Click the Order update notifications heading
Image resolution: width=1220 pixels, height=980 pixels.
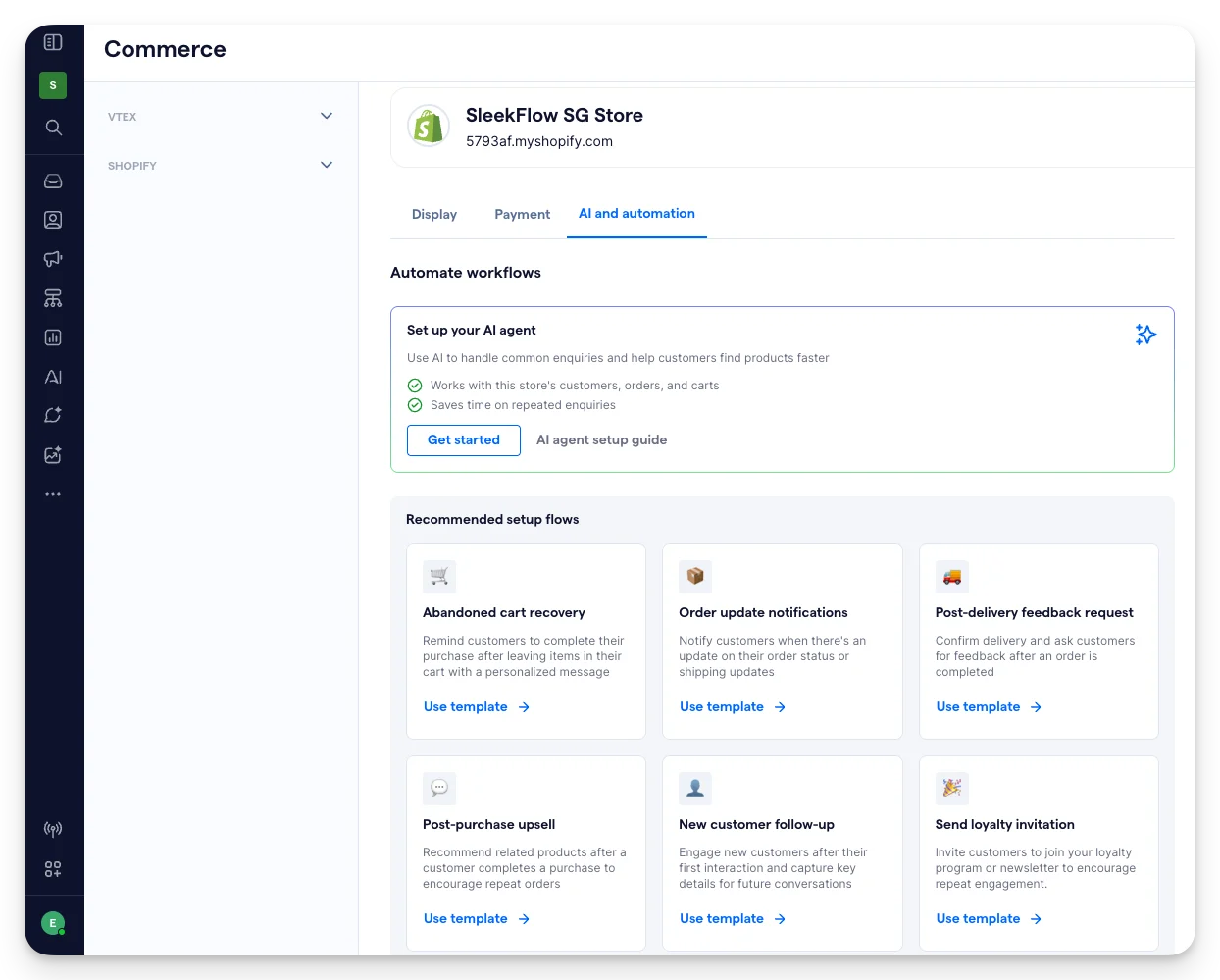pos(763,612)
